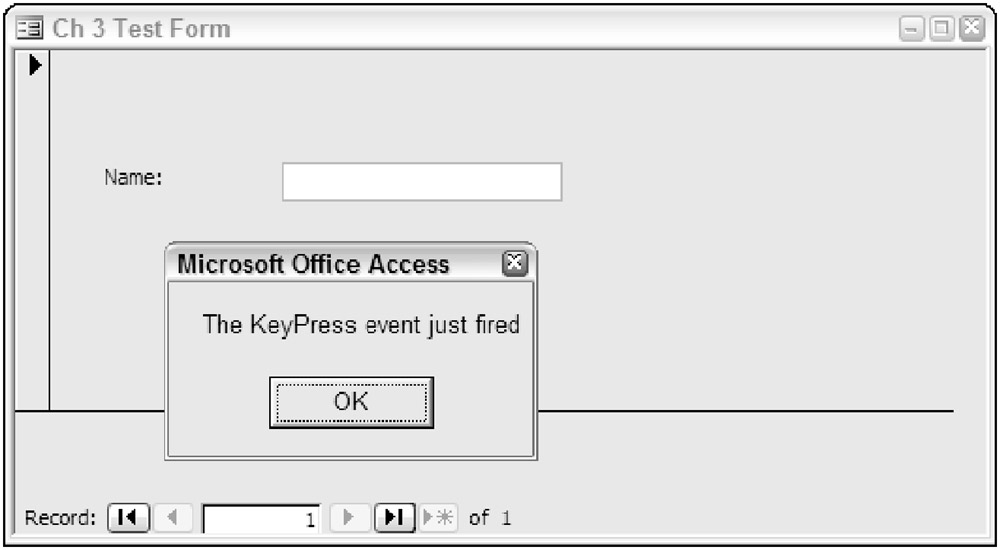Click the "of 1" record count text
Screen dimensions: 1000x550
490,518
